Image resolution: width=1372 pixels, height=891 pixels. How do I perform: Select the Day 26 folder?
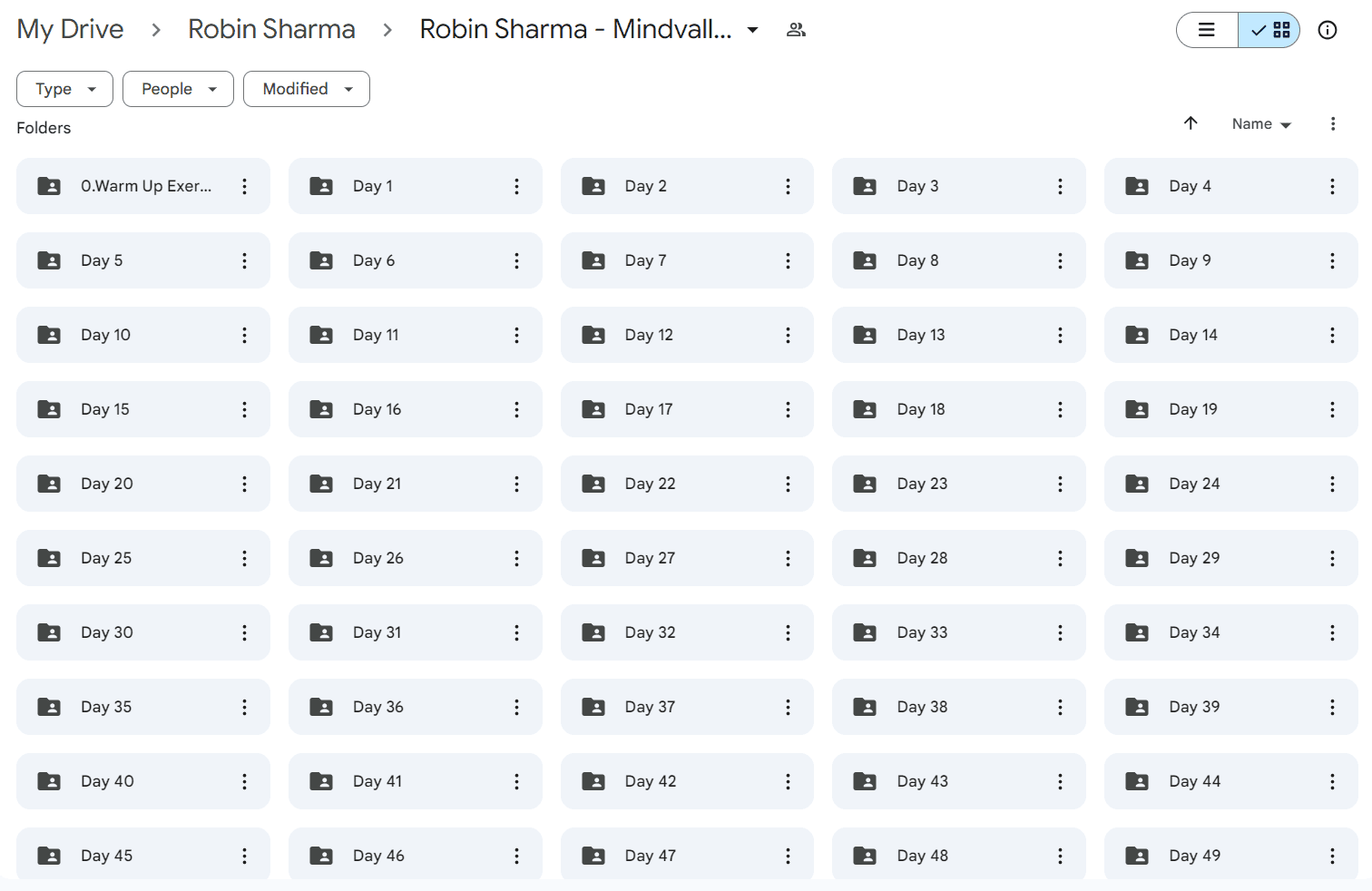(416, 558)
